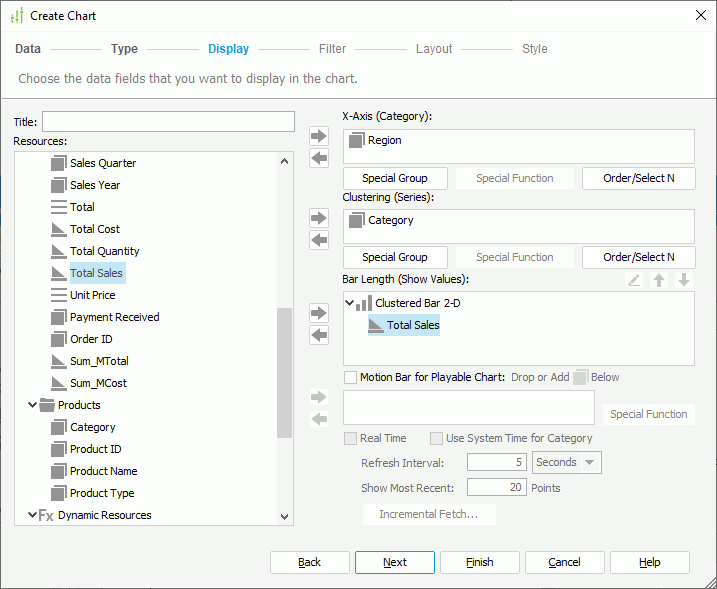The image size is (717, 589).
Task: Click the Sales Year field icon
Action: coord(59,185)
